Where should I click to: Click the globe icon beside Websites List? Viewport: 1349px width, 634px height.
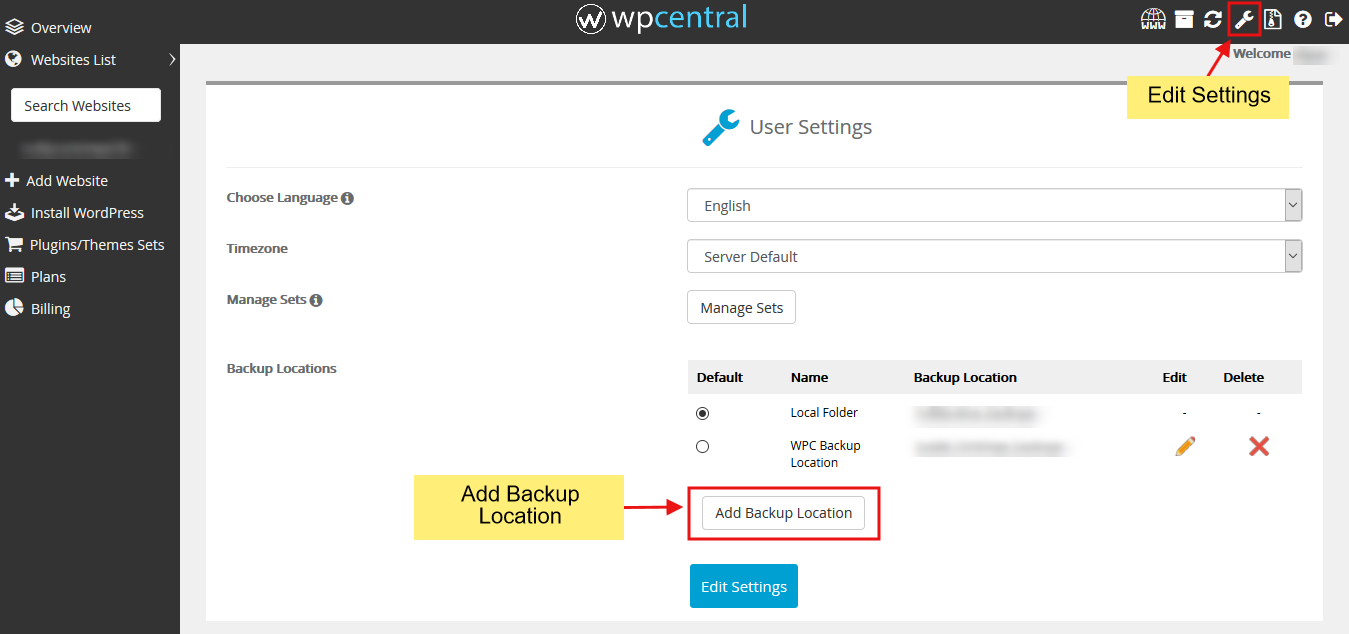(x=14, y=60)
